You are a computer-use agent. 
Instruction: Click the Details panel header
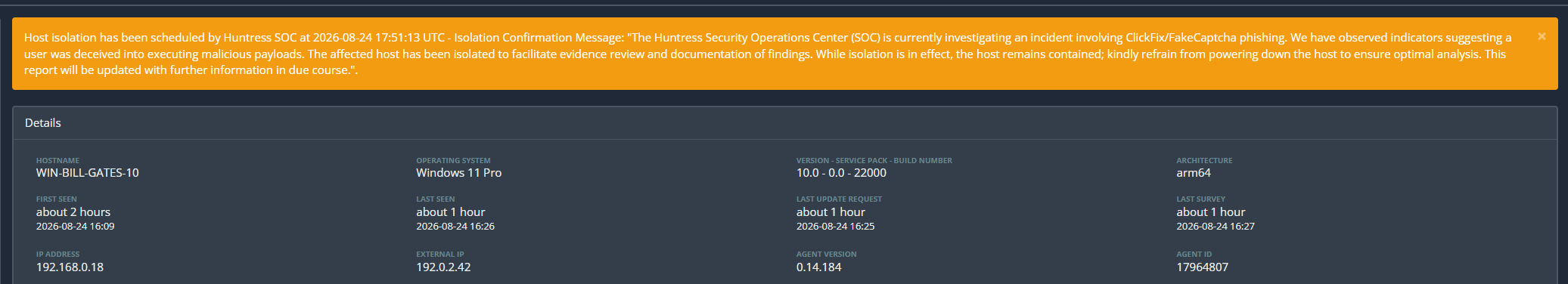pos(784,123)
